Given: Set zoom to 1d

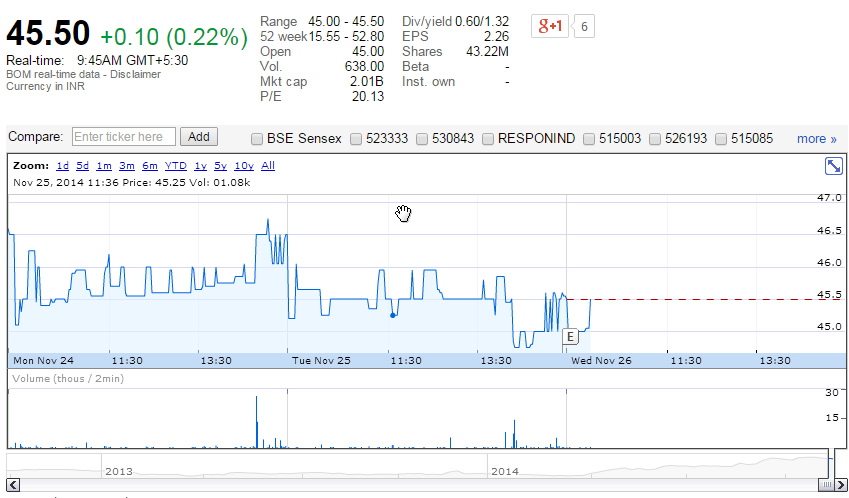Looking at the screenshot, I should 62,166.
